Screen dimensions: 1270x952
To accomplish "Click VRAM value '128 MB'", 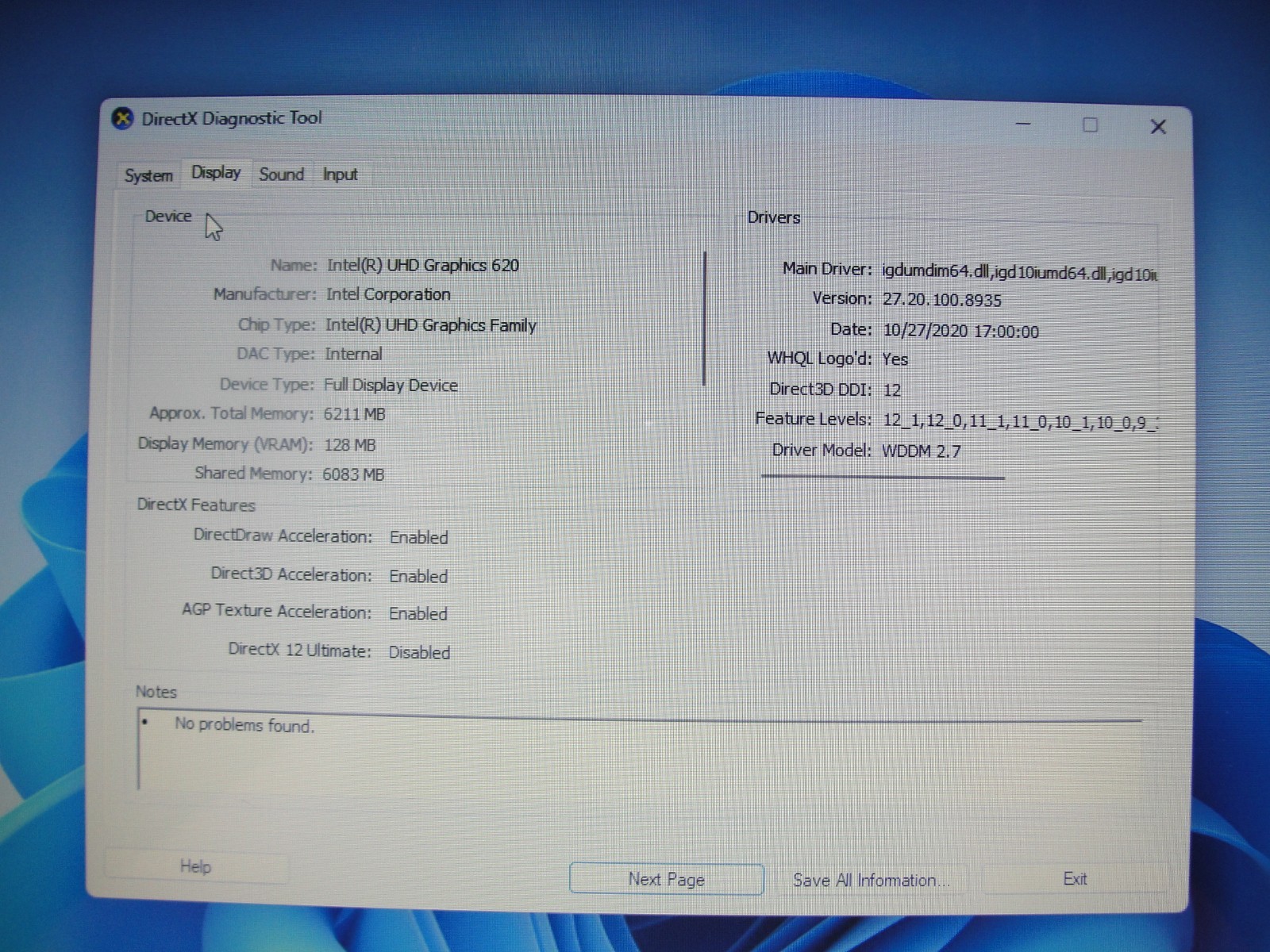I will [x=349, y=445].
